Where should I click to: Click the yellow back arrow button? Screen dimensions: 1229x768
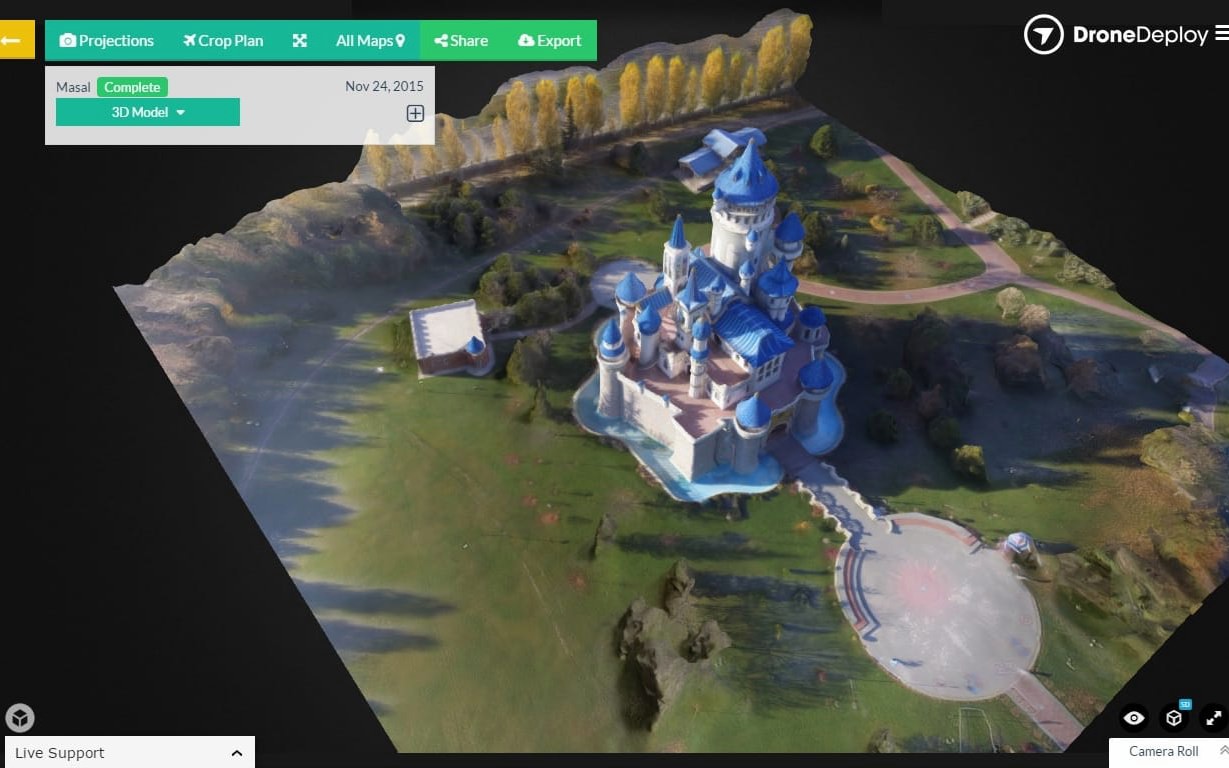point(15,40)
